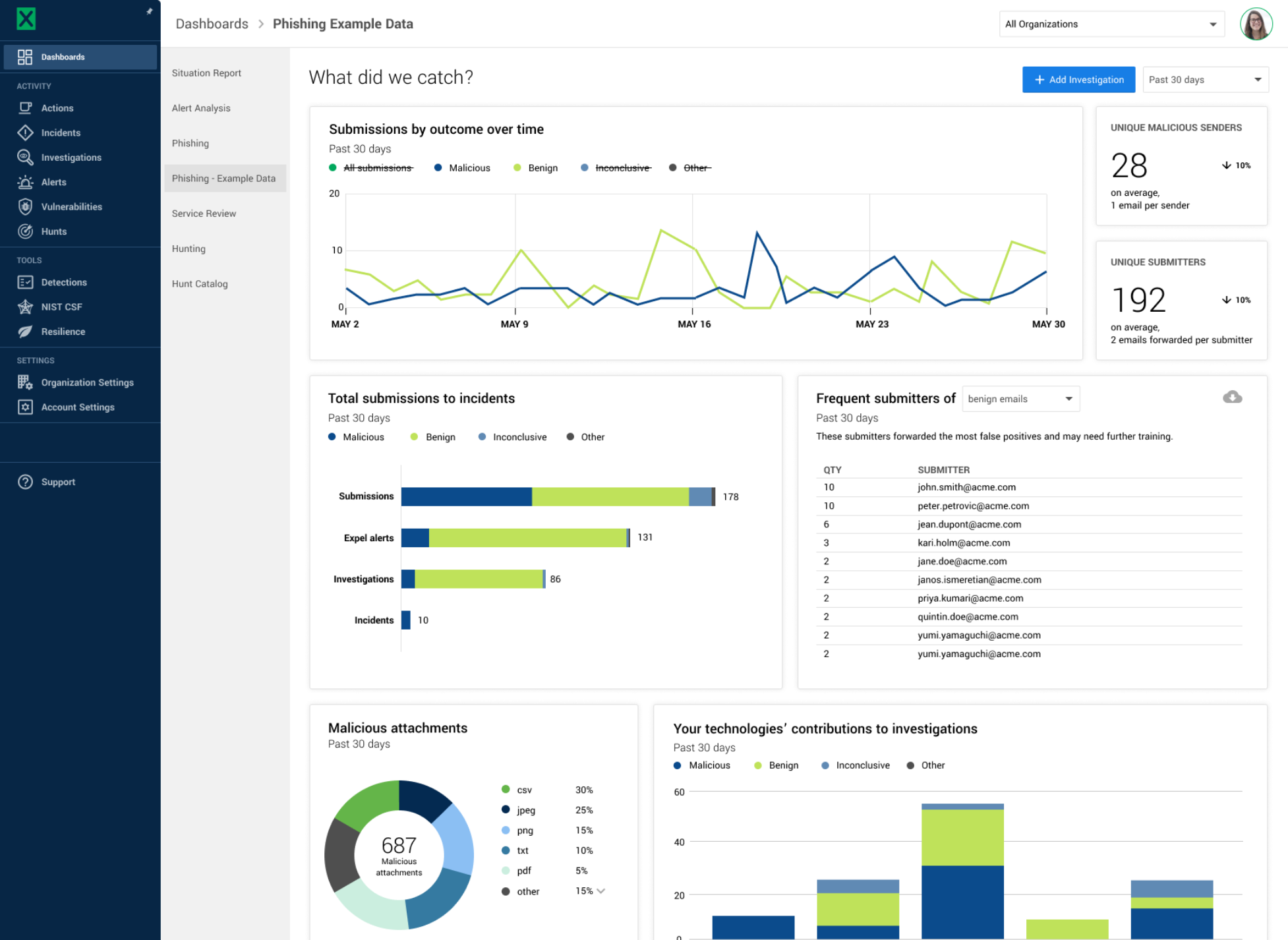Select the Hunts icon

click(x=26, y=231)
